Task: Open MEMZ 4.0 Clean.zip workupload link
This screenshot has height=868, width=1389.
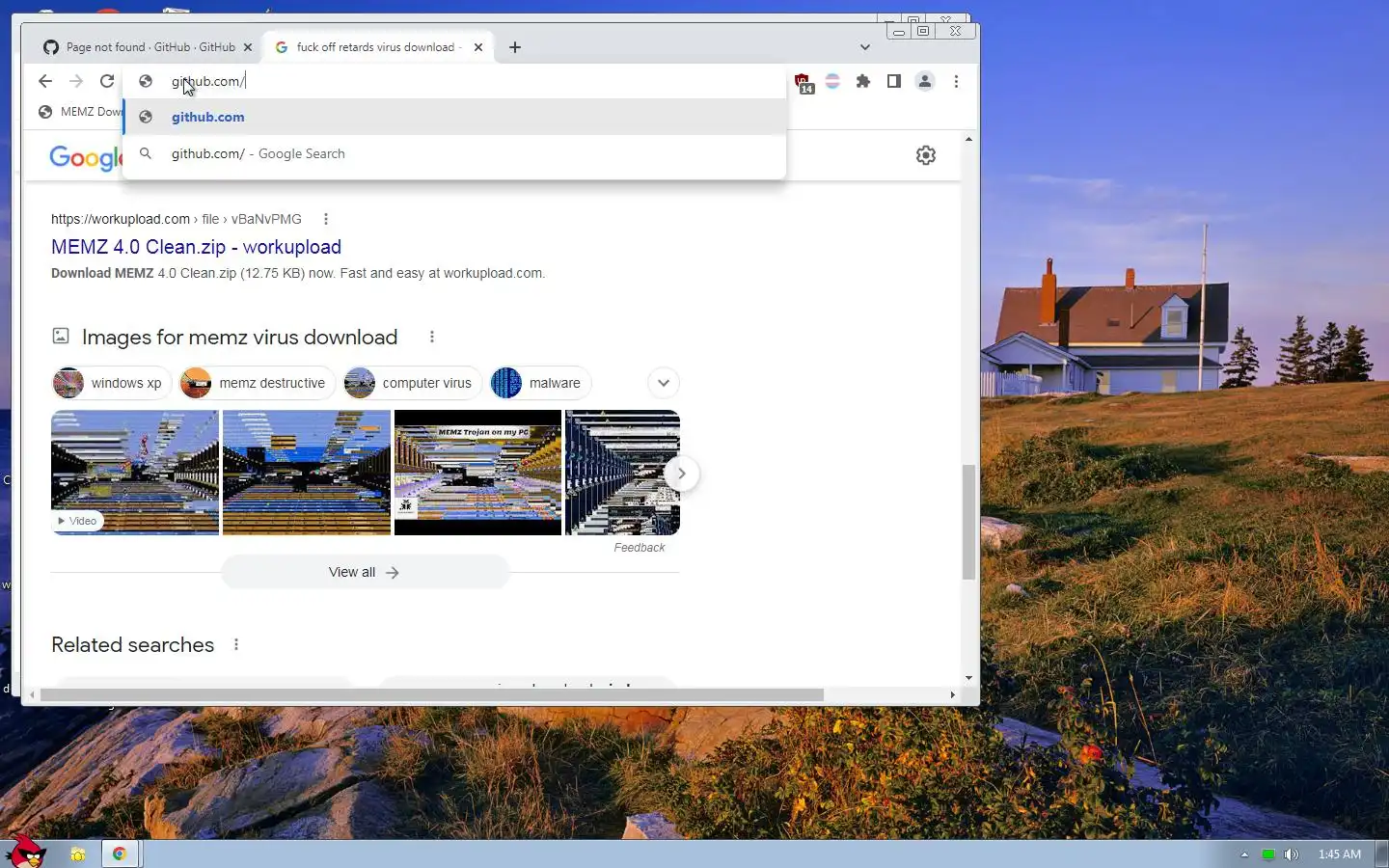Action: (196, 247)
